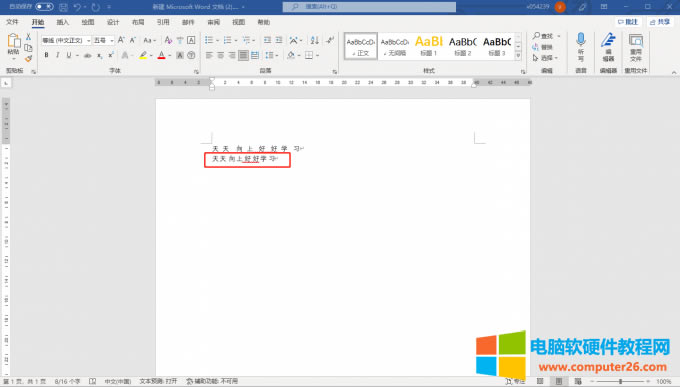Screen dimensions: 680x387
Task: Select the bulleted list icon
Action: click(x=209, y=40)
